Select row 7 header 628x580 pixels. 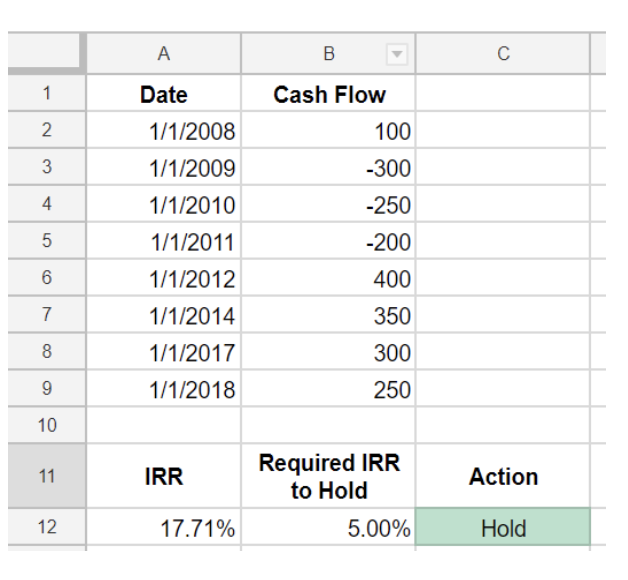click(x=46, y=314)
